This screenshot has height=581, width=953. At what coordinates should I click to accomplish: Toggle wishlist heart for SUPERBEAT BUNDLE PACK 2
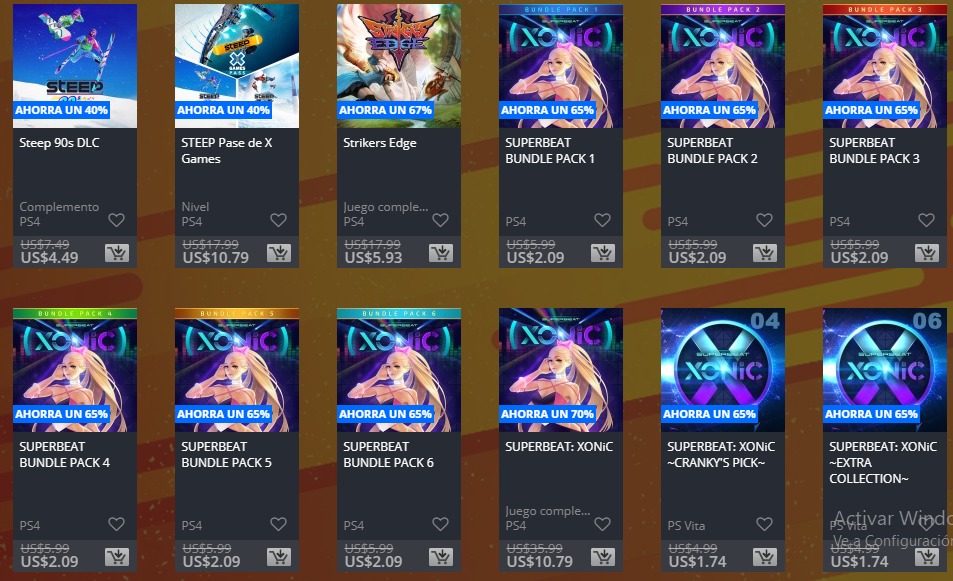pyautogui.click(x=765, y=220)
